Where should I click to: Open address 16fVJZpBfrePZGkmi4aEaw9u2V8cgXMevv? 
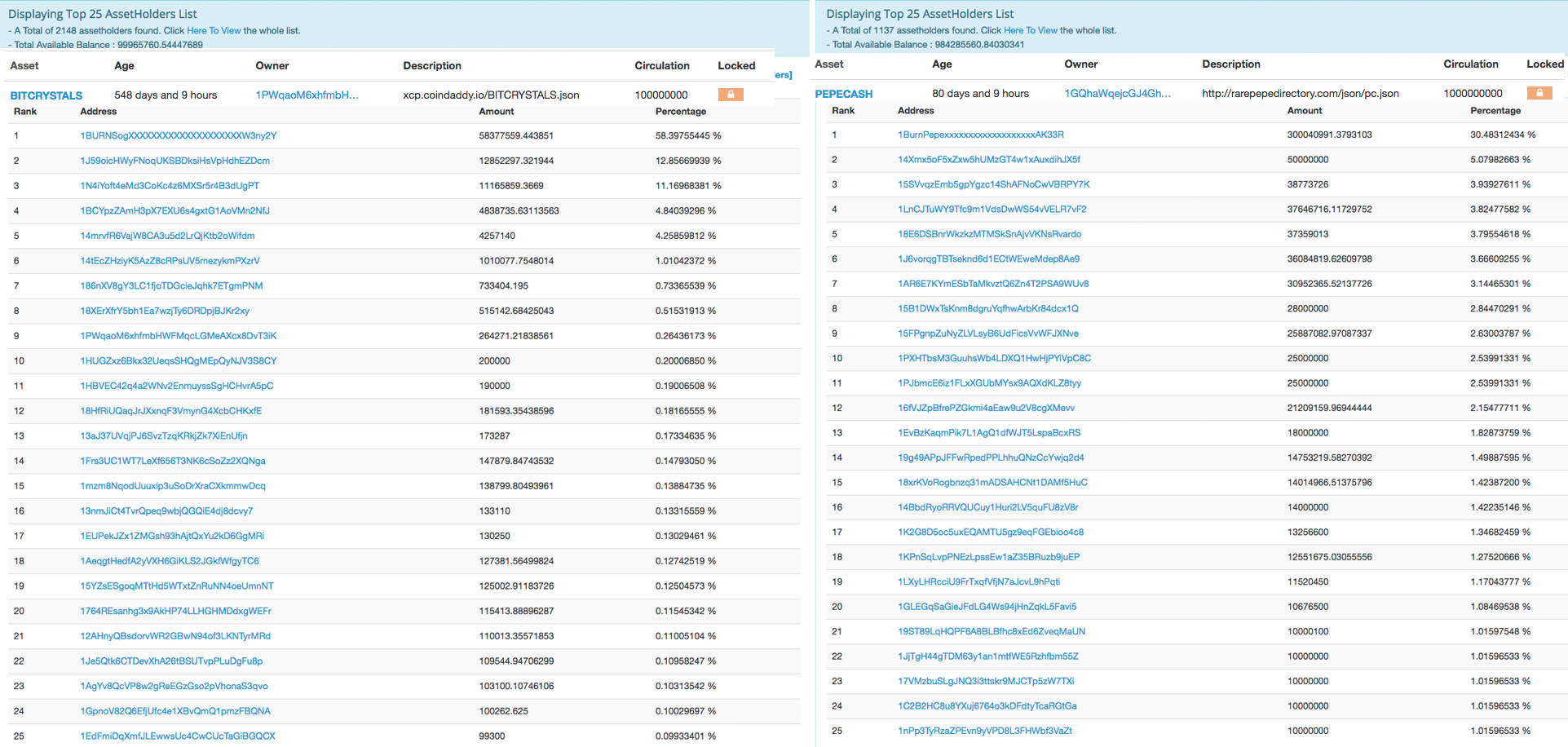(987, 408)
